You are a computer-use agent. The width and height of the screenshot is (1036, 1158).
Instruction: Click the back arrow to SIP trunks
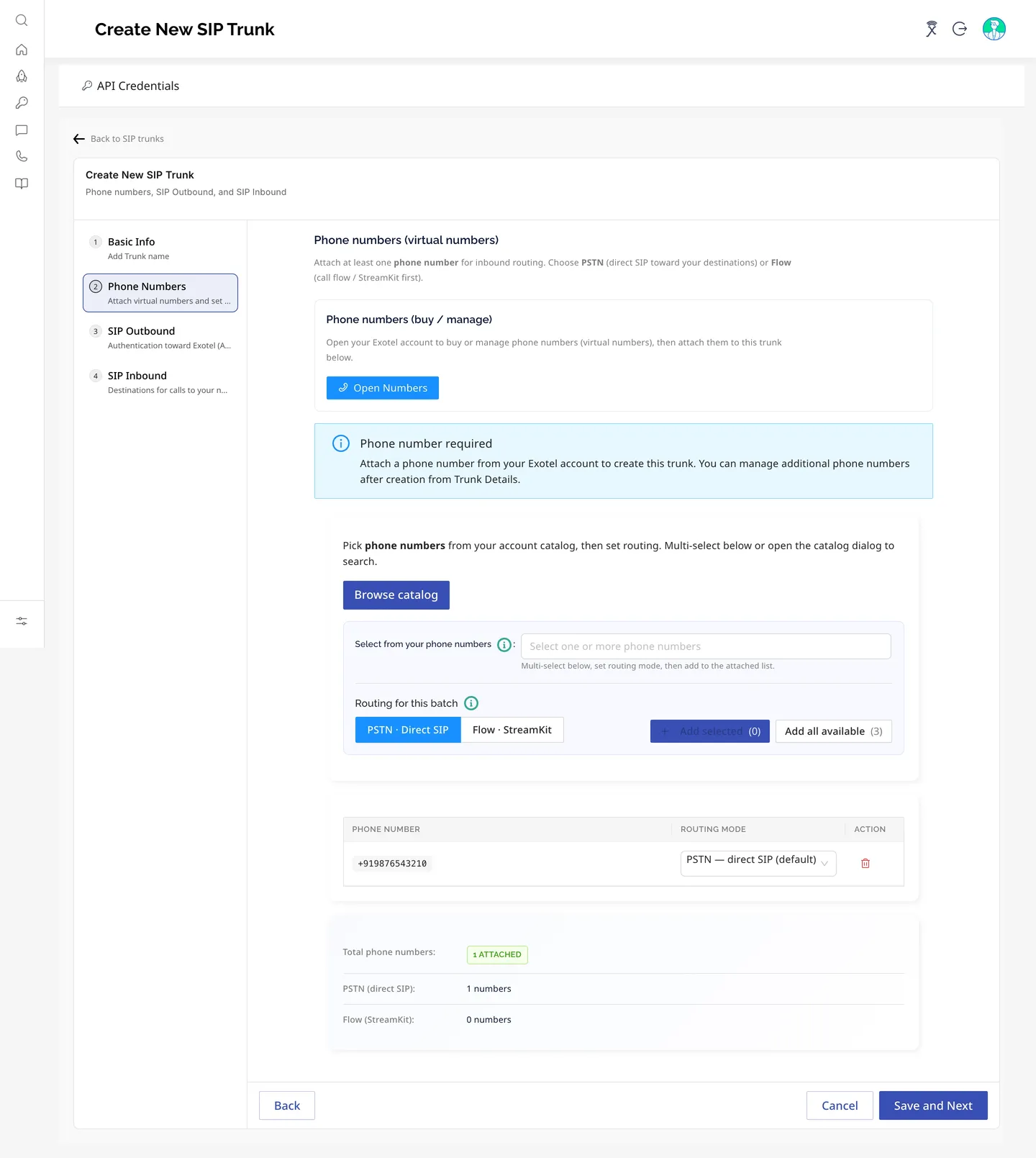tap(79, 139)
